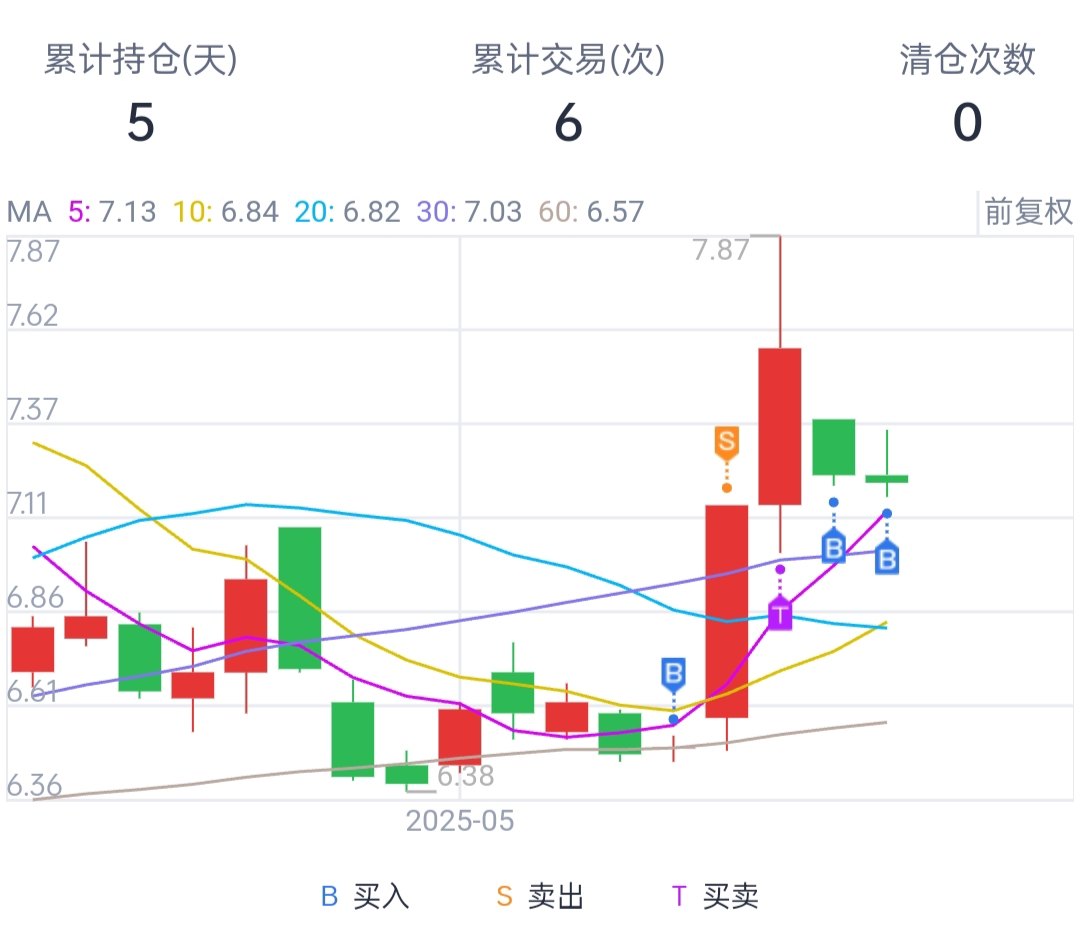Viewport: 1080px width, 926px height.
Task: Click the 2025-05 date axis label
Action: [x=459, y=821]
